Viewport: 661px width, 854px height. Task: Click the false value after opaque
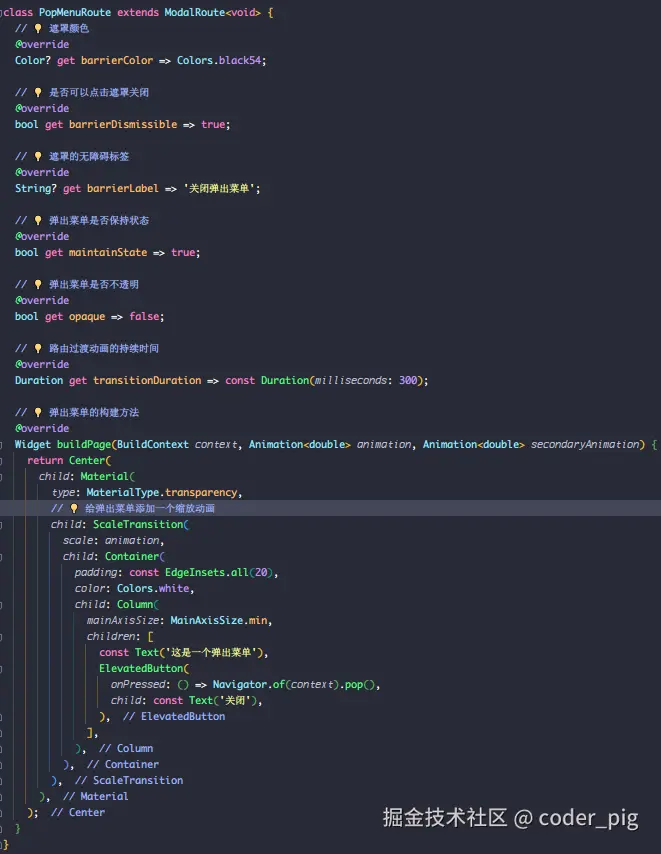144,316
